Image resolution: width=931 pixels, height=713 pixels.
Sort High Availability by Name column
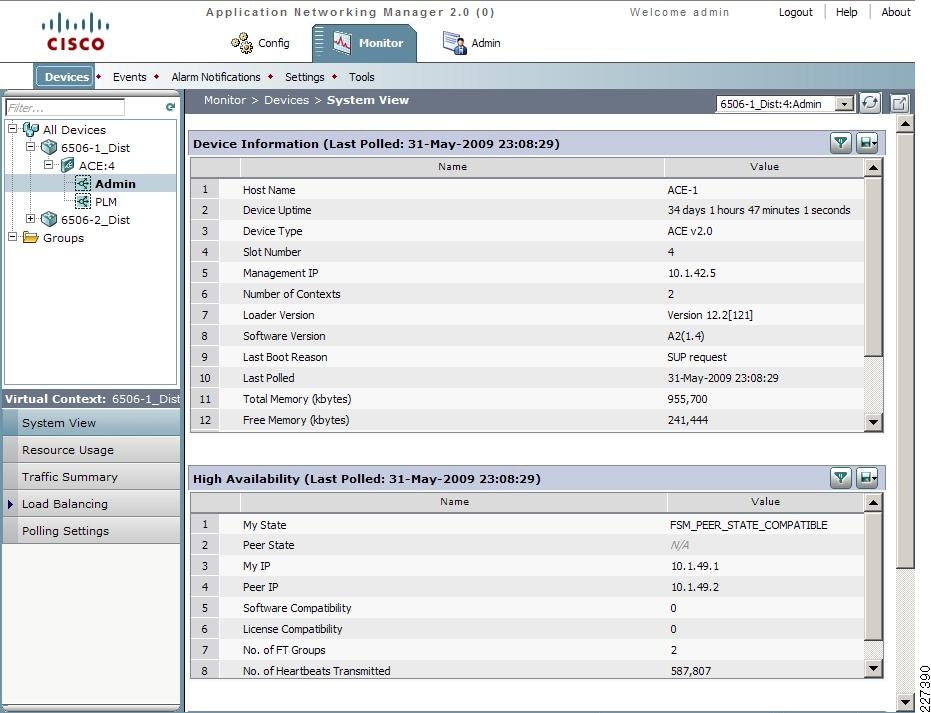tap(454, 502)
